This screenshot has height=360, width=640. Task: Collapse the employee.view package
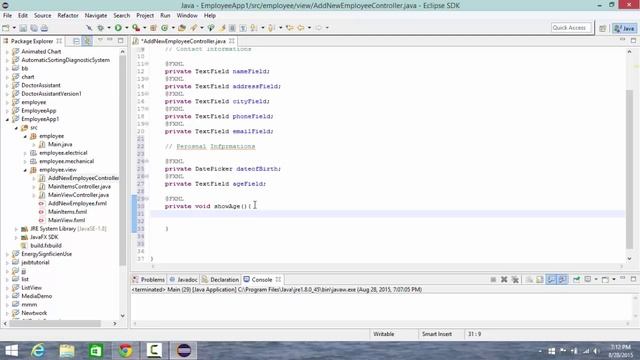25,170
